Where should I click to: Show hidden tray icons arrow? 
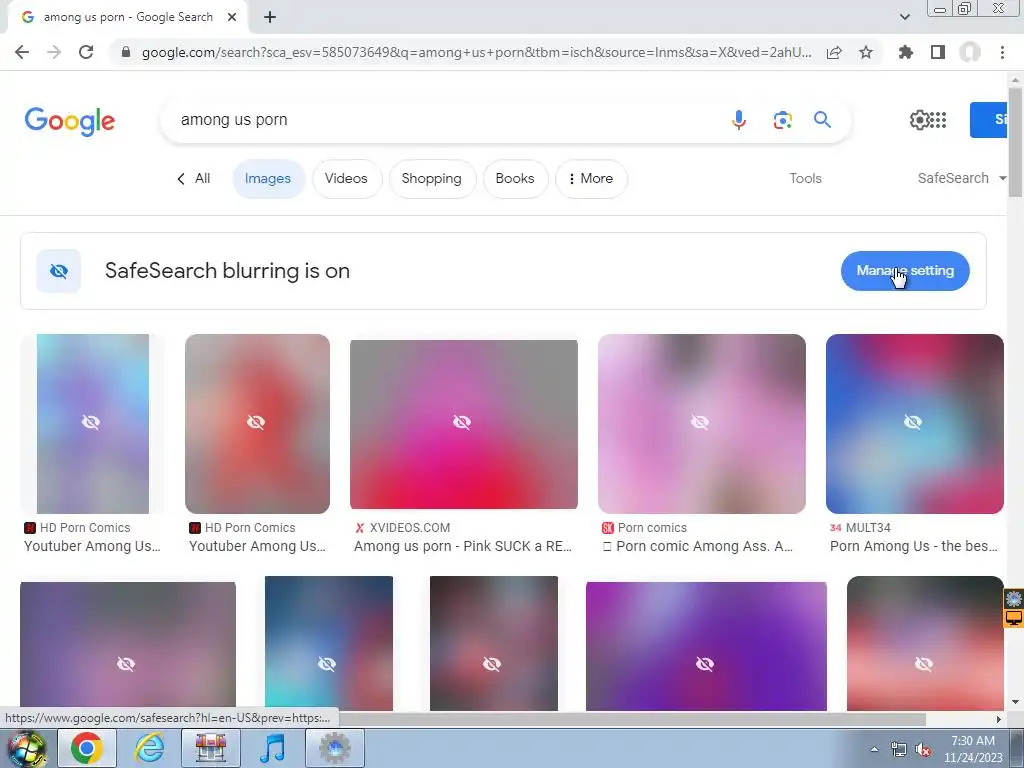pyautogui.click(x=874, y=750)
